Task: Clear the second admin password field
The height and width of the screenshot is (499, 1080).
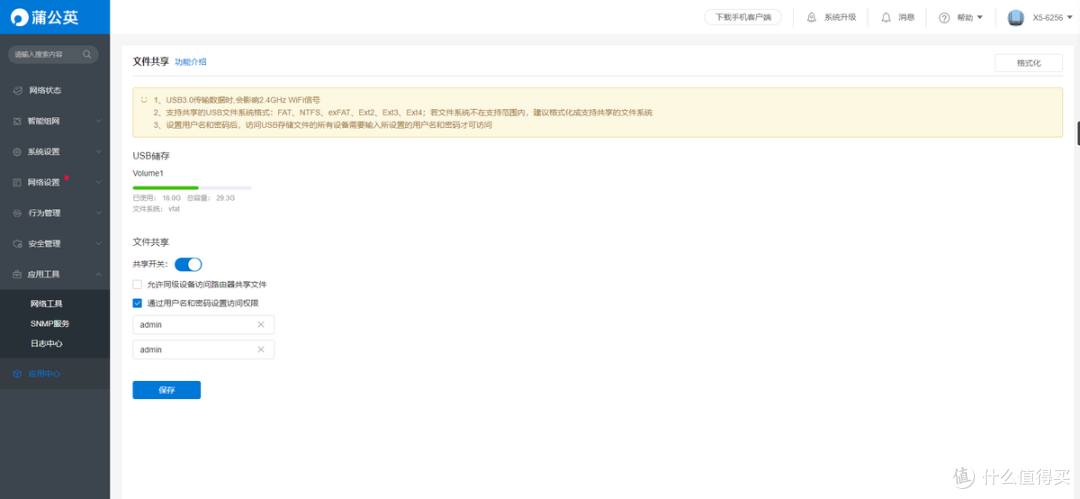Action: click(x=261, y=349)
